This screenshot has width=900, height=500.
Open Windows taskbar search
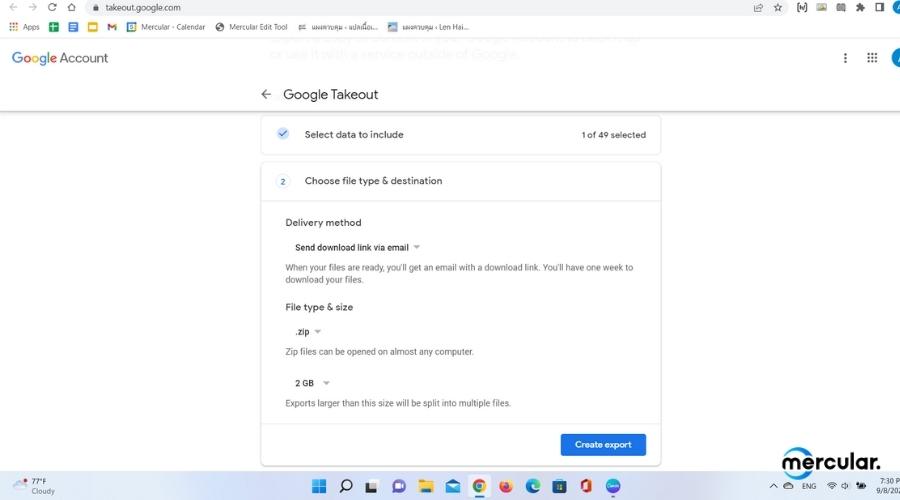point(346,486)
